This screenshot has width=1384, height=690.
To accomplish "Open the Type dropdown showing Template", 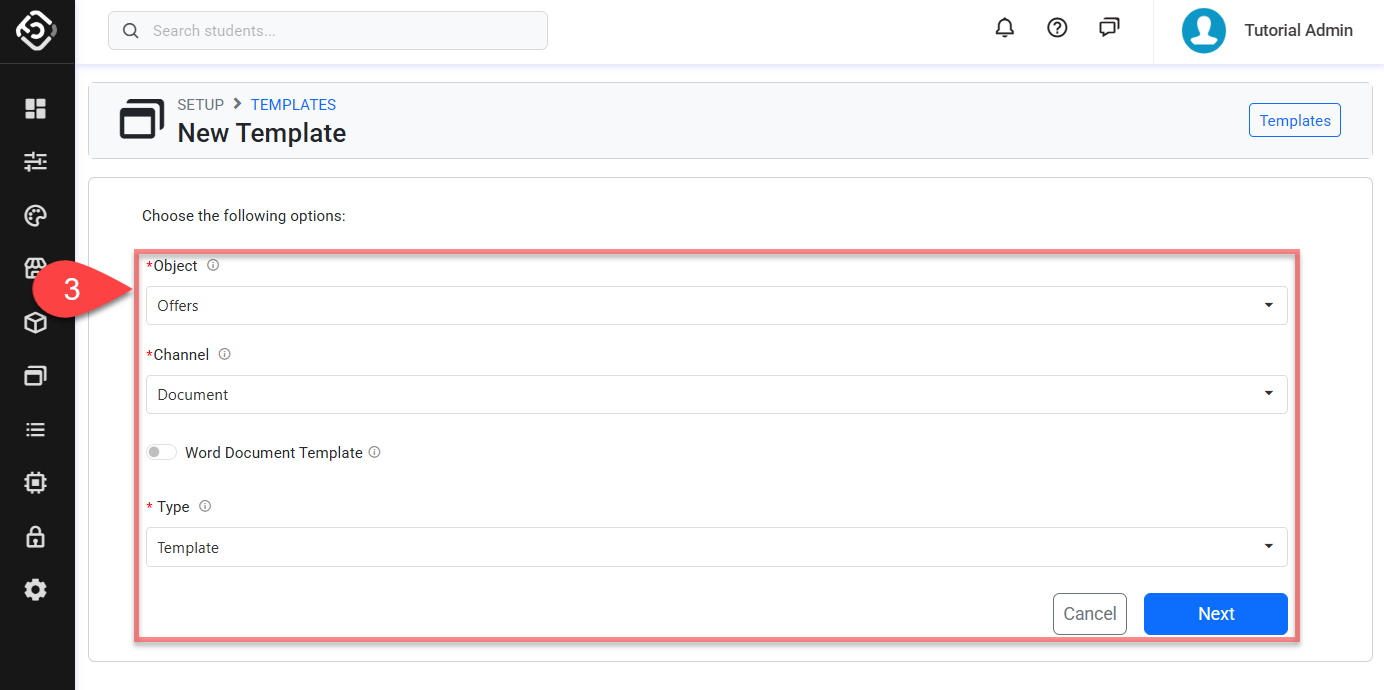I will [x=716, y=547].
